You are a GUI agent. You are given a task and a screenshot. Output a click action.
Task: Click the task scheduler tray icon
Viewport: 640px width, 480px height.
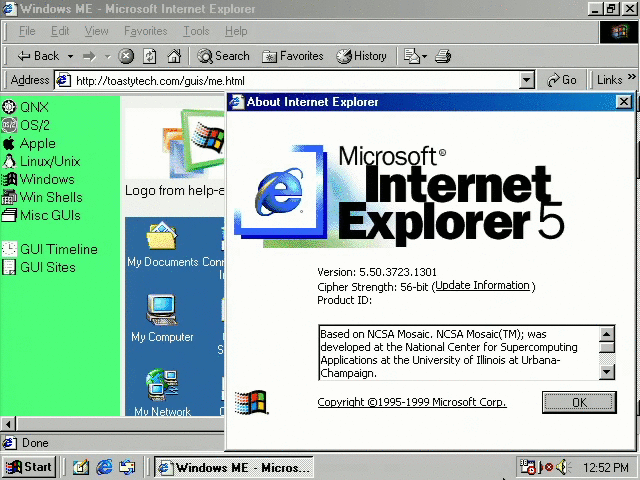point(527,467)
